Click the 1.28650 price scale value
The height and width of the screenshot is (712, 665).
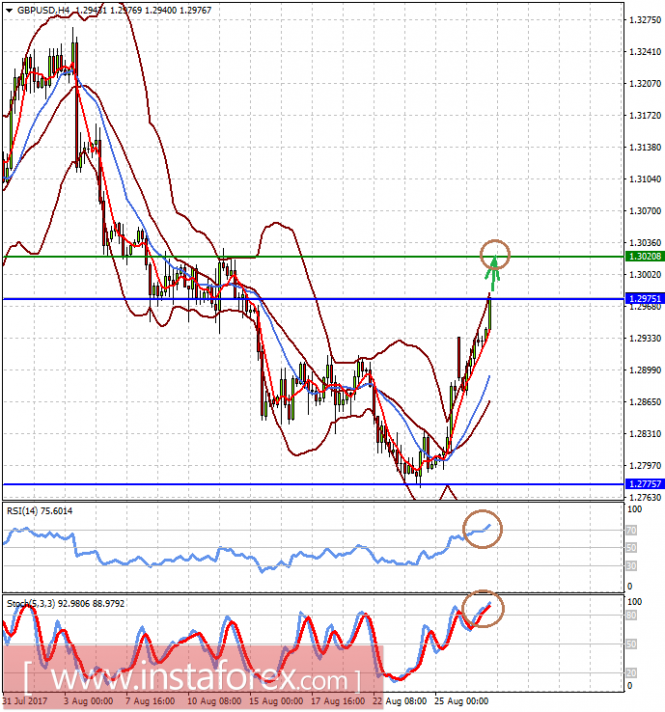click(645, 402)
